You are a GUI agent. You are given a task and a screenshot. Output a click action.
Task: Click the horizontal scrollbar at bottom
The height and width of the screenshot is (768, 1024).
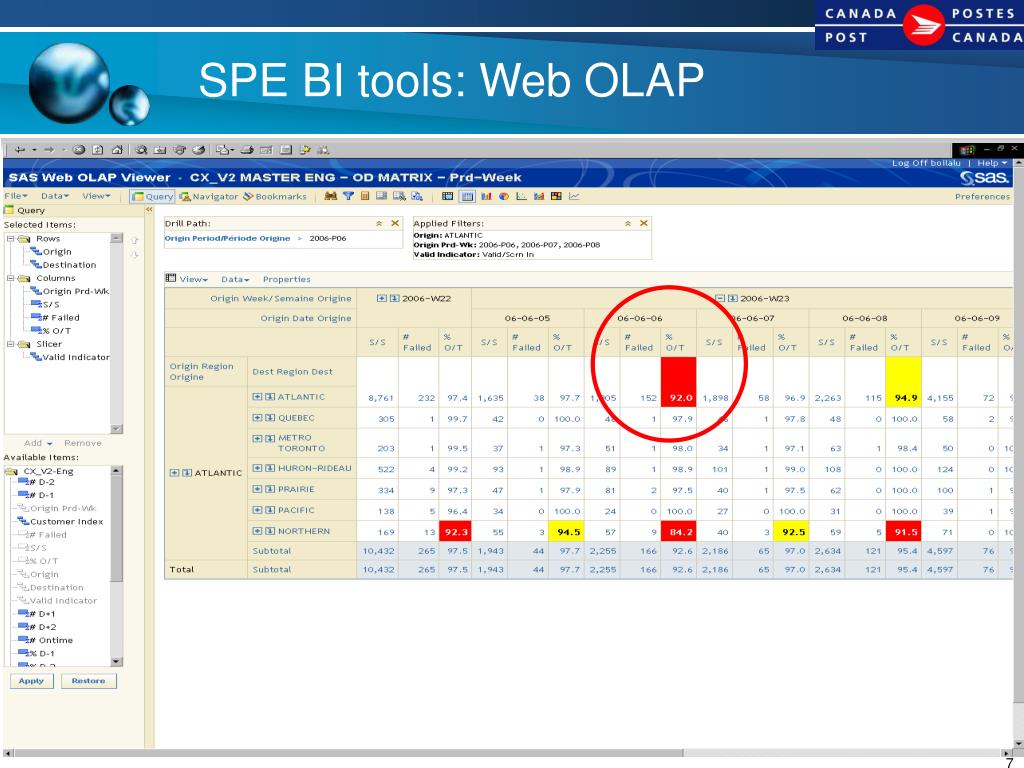point(349,753)
